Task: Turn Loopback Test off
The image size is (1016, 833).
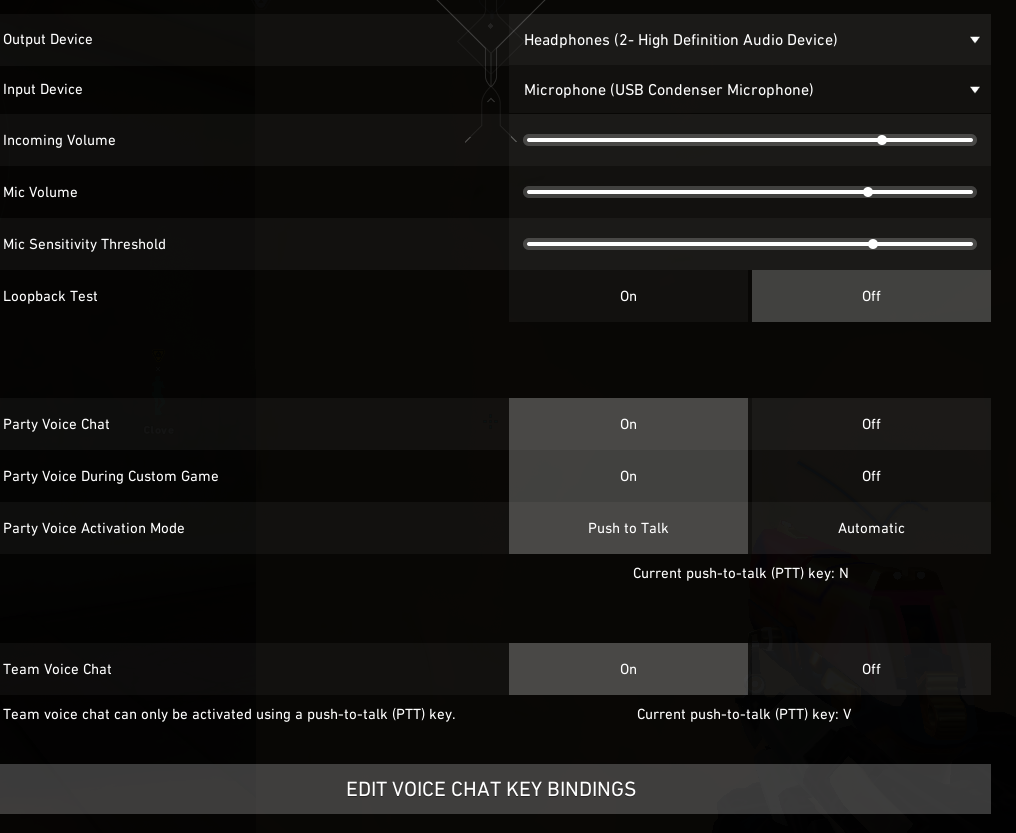Action: click(871, 296)
